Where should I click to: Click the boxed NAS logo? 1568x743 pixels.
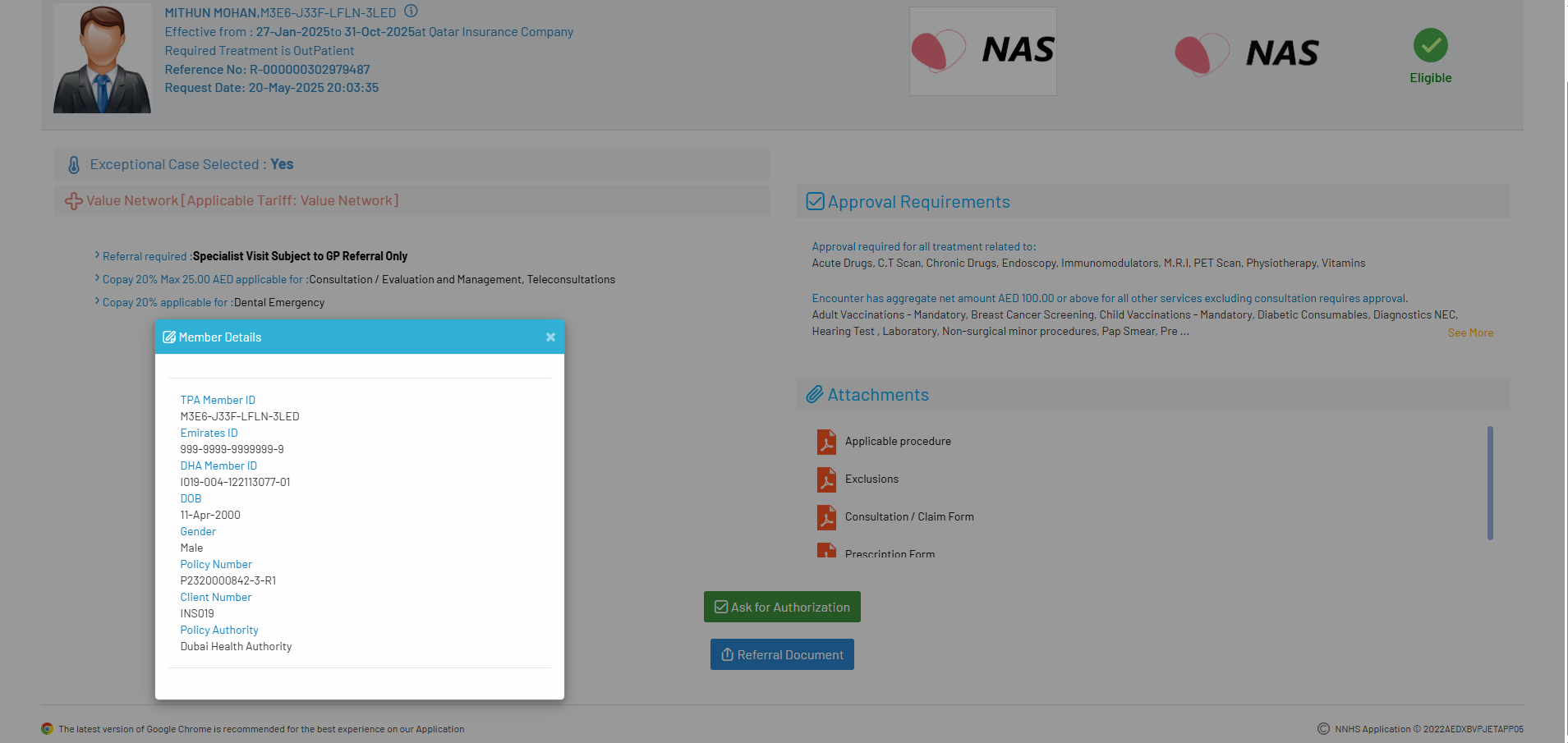tap(982, 51)
